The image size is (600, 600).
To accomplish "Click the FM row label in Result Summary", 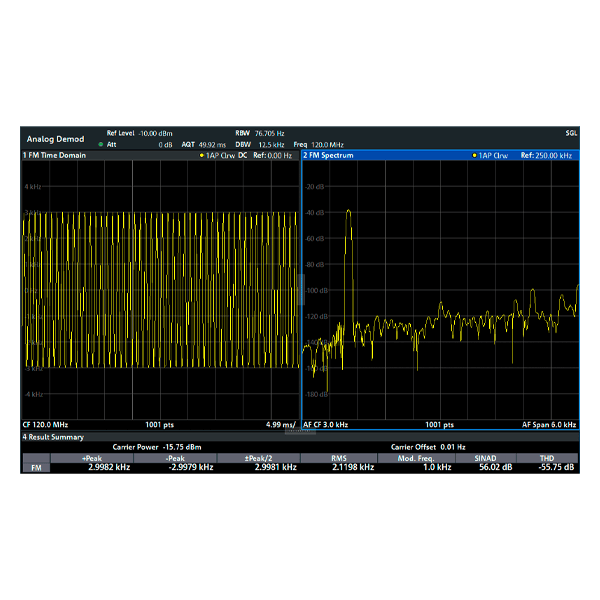I will click(x=37, y=467).
